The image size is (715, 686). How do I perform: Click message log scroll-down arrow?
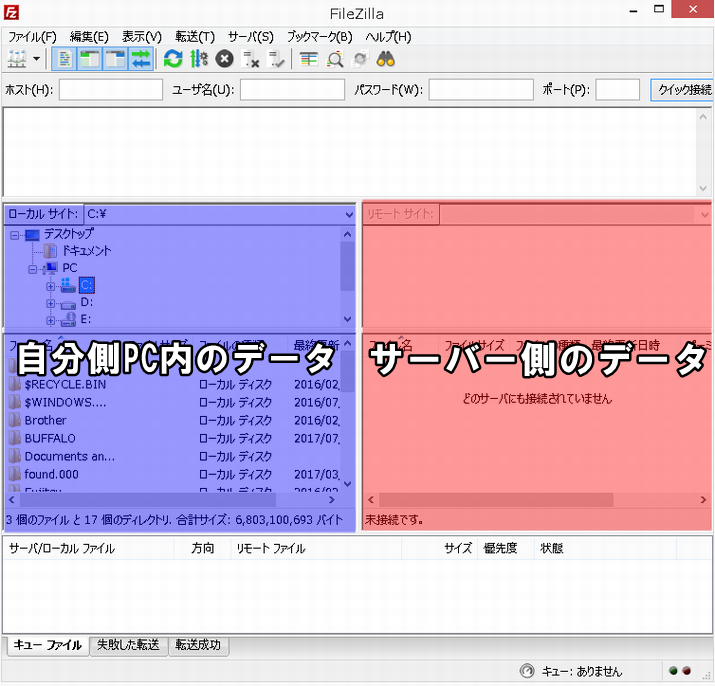(x=703, y=188)
